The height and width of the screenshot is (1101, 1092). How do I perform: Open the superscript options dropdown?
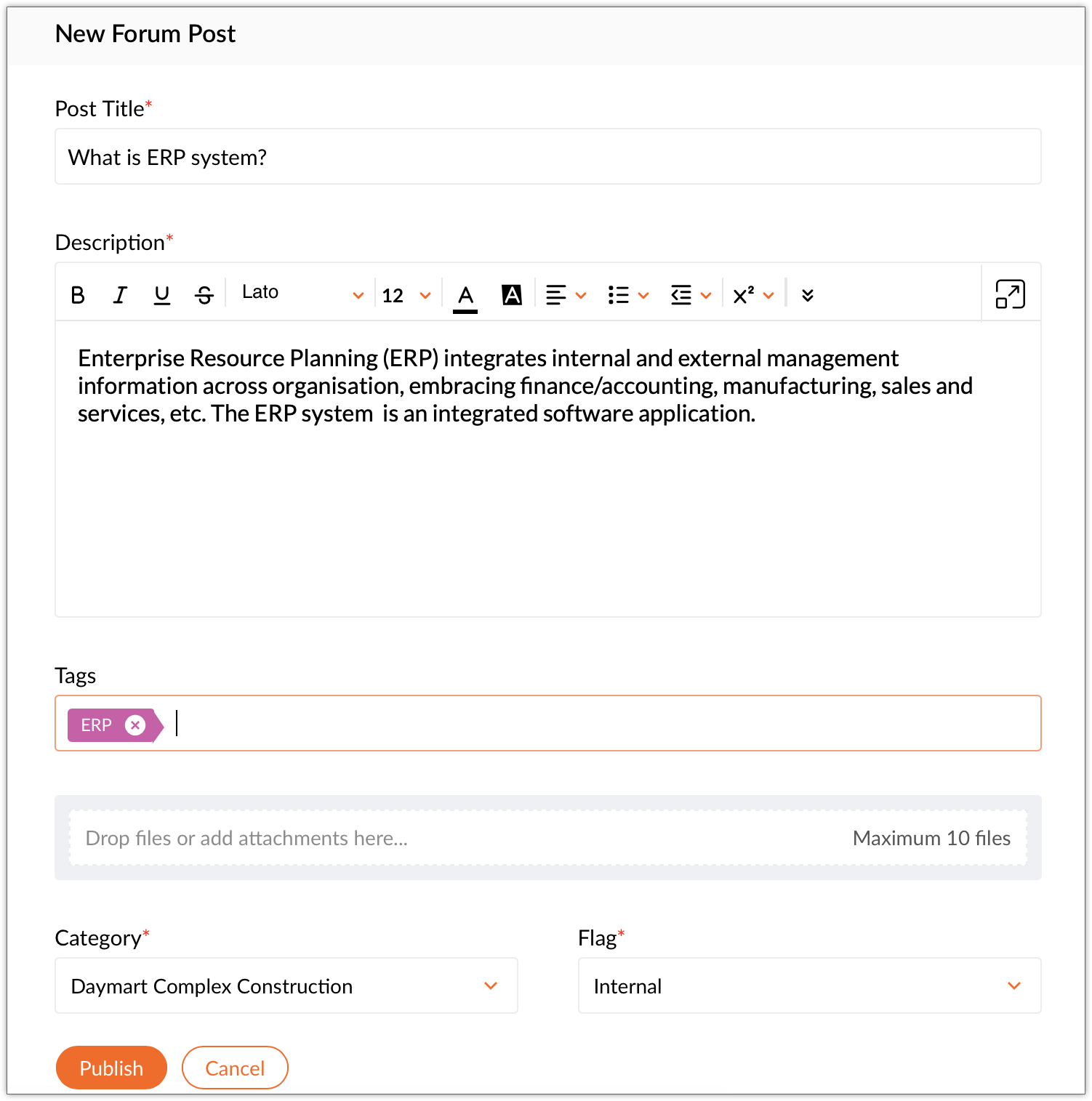click(753, 295)
